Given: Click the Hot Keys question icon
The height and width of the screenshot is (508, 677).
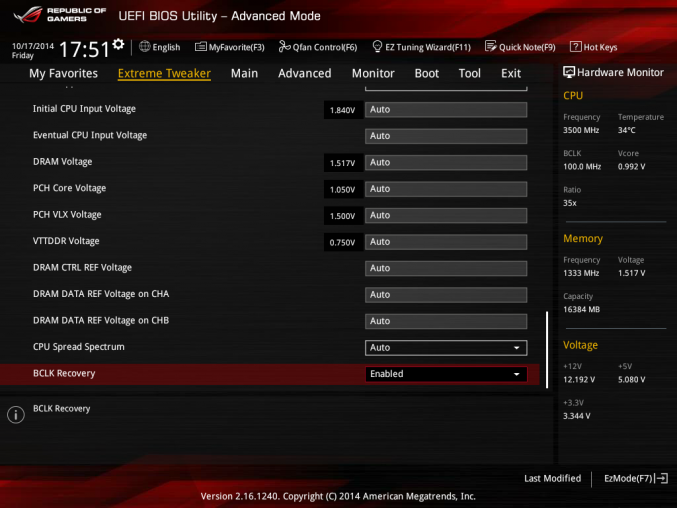Looking at the screenshot, I should point(576,47).
